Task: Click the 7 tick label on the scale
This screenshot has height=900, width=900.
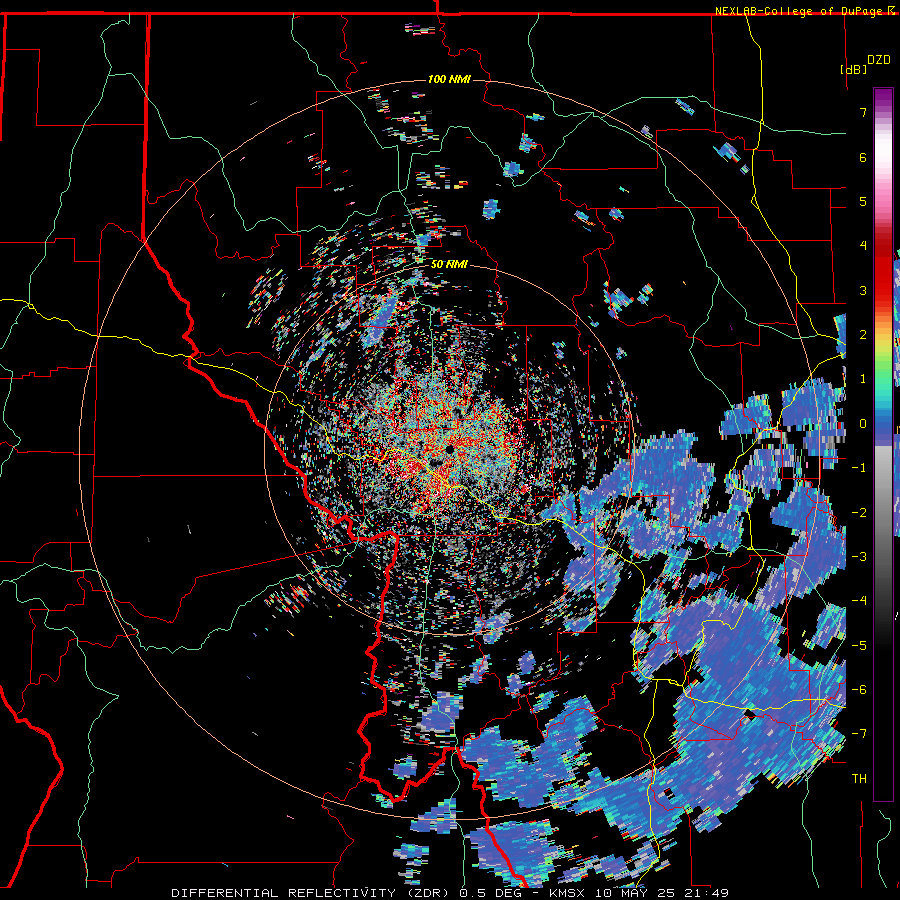Action: [x=863, y=112]
